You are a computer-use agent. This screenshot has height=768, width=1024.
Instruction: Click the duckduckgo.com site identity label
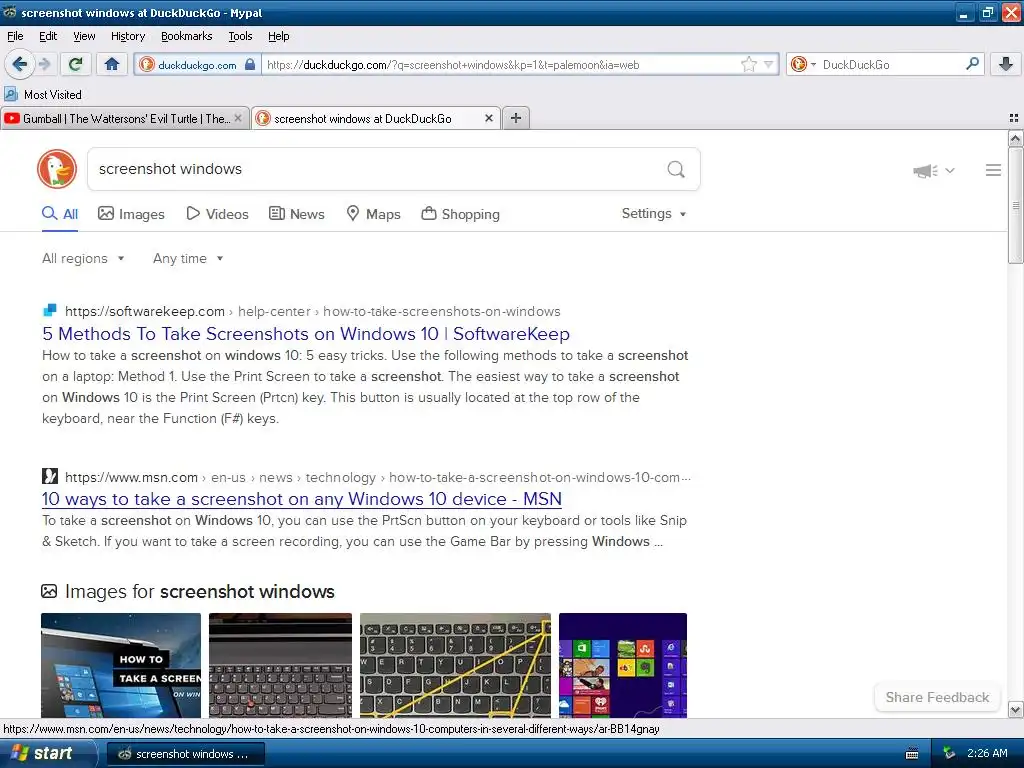pyautogui.click(x=197, y=65)
